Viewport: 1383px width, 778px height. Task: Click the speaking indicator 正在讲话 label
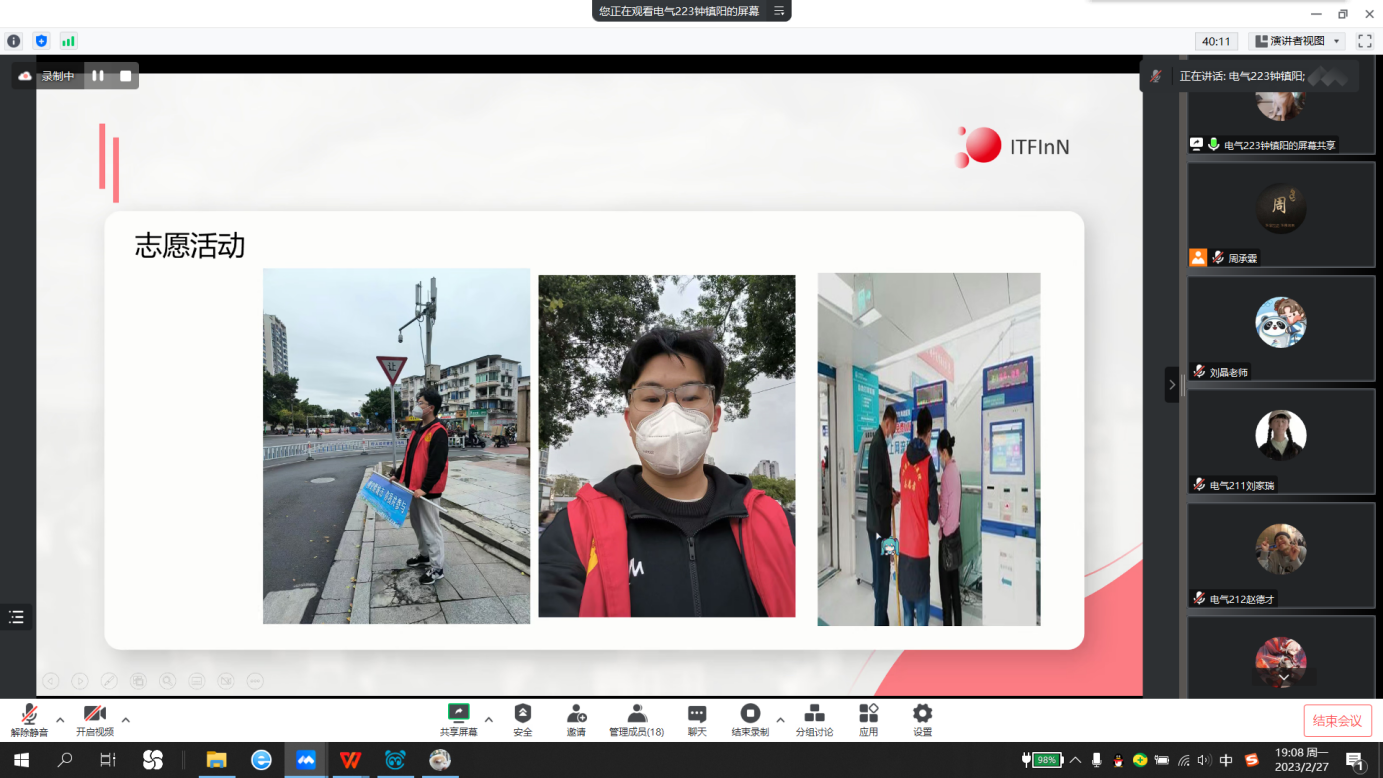pos(1241,76)
